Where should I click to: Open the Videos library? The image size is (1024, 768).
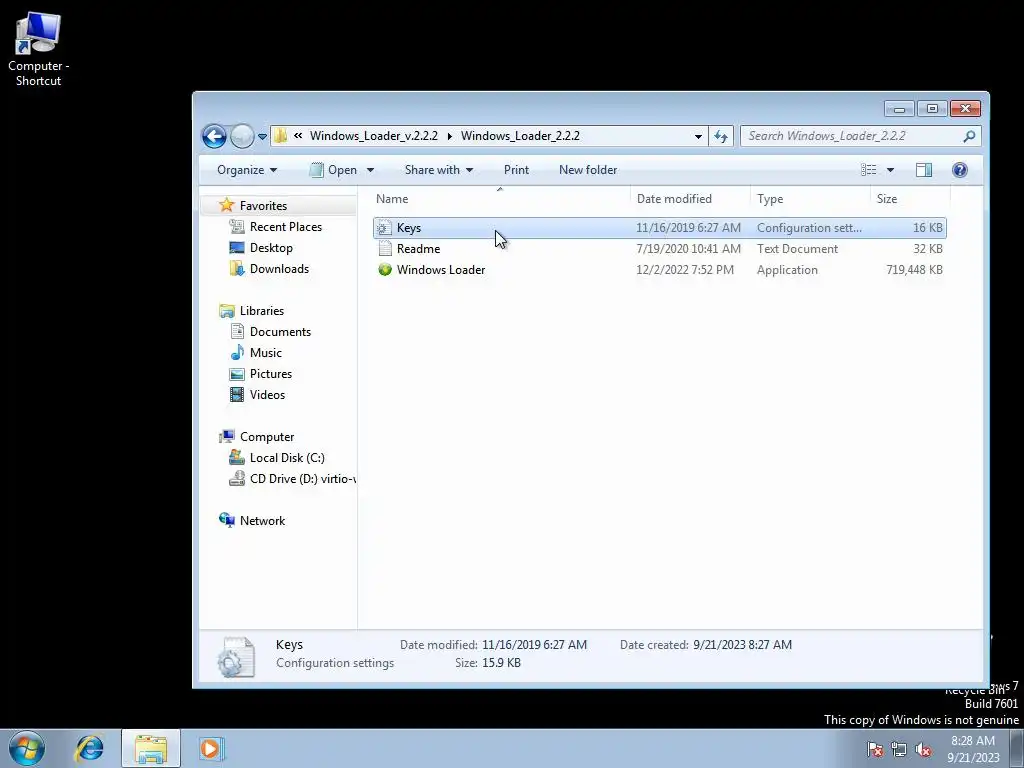[x=267, y=394]
